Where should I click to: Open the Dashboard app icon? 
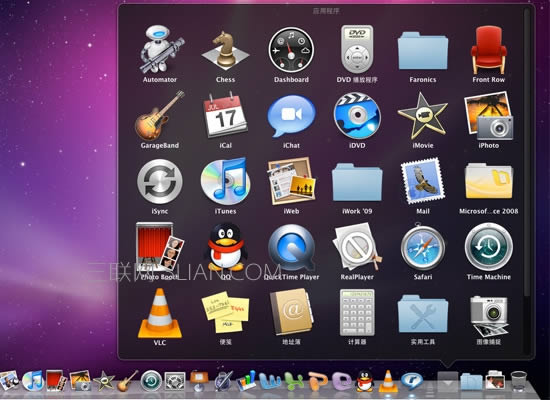[x=291, y=50]
